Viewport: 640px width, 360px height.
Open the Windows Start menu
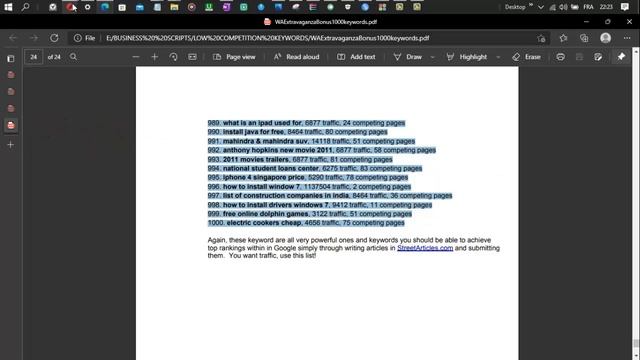click(8, 7)
